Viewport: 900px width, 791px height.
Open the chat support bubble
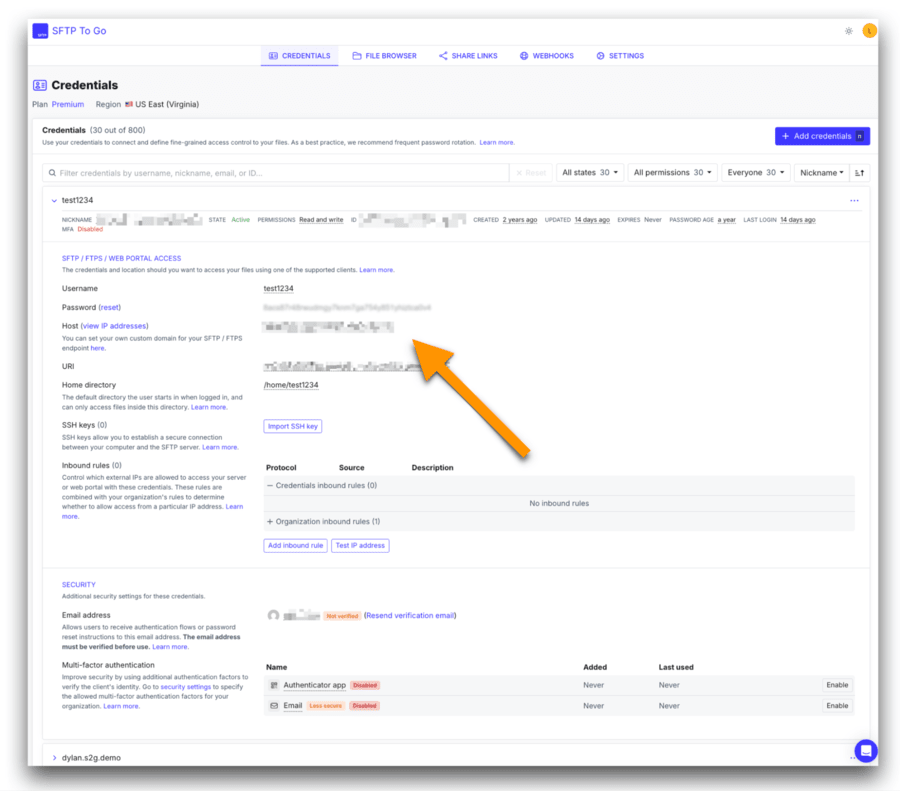(x=866, y=750)
